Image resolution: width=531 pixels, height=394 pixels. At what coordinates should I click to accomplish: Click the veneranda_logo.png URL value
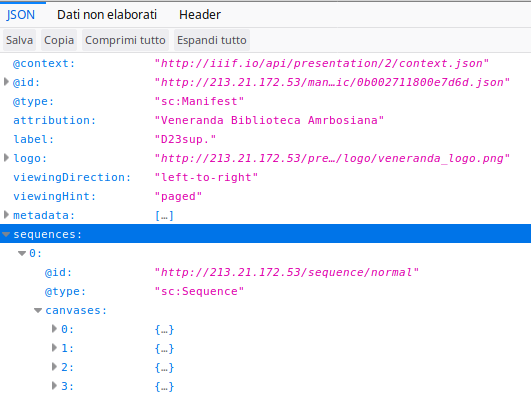[332, 158]
